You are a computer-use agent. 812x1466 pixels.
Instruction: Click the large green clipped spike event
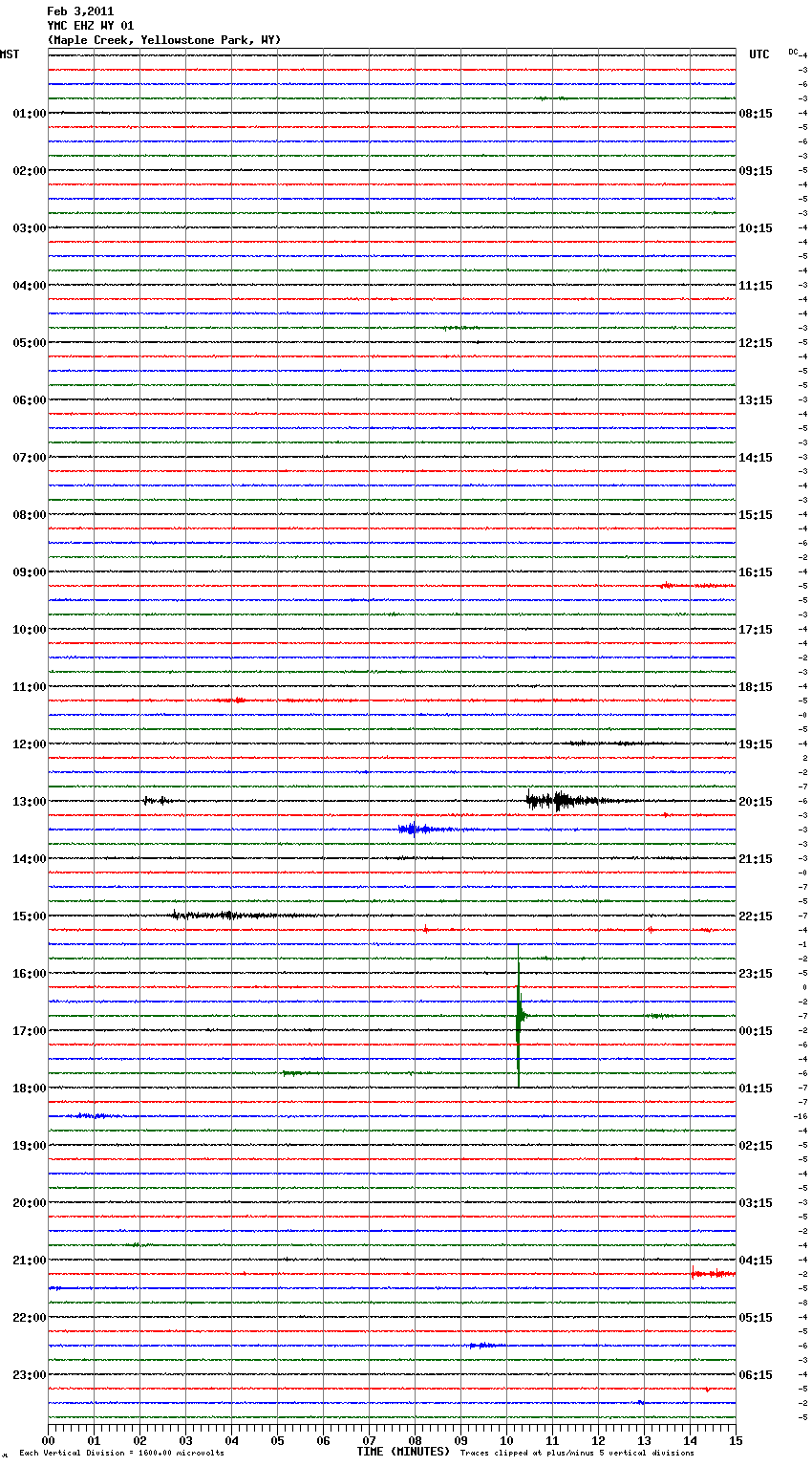(x=519, y=1016)
